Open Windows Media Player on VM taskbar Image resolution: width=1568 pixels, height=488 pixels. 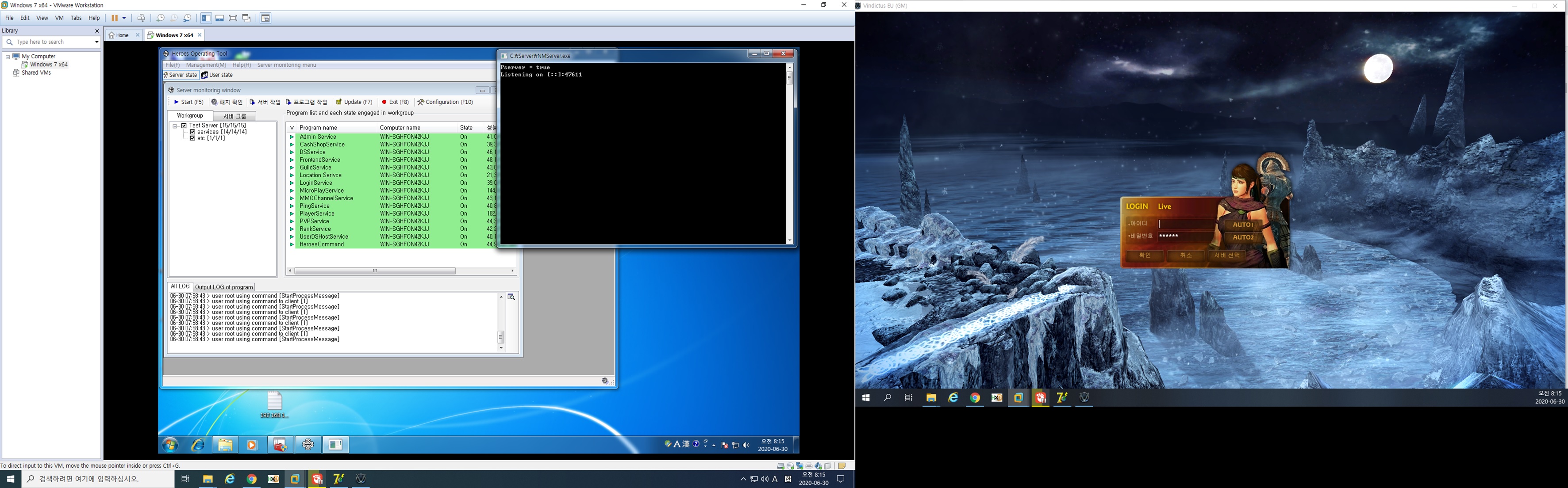click(x=251, y=445)
